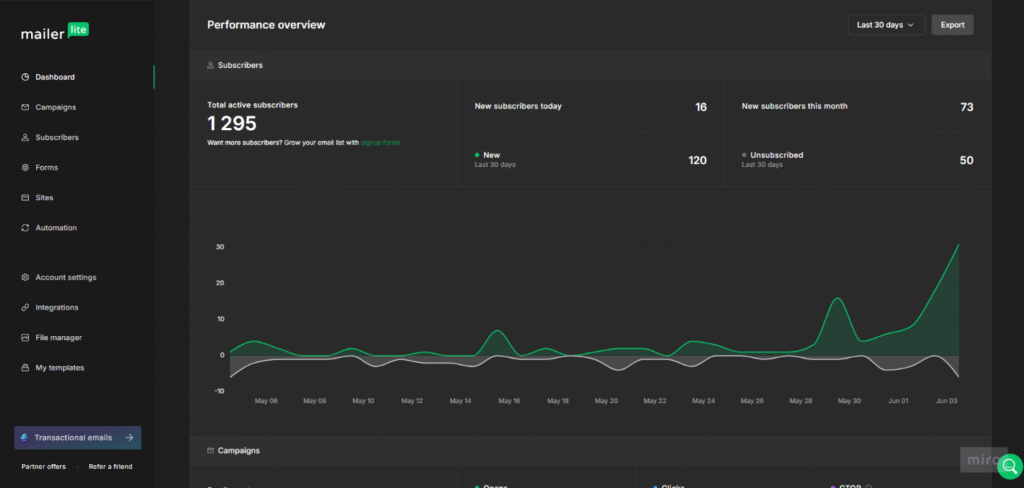Click the Dashboard icon in sidebar
Image resolution: width=1024 pixels, height=488 pixels.
tap(25, 77)
